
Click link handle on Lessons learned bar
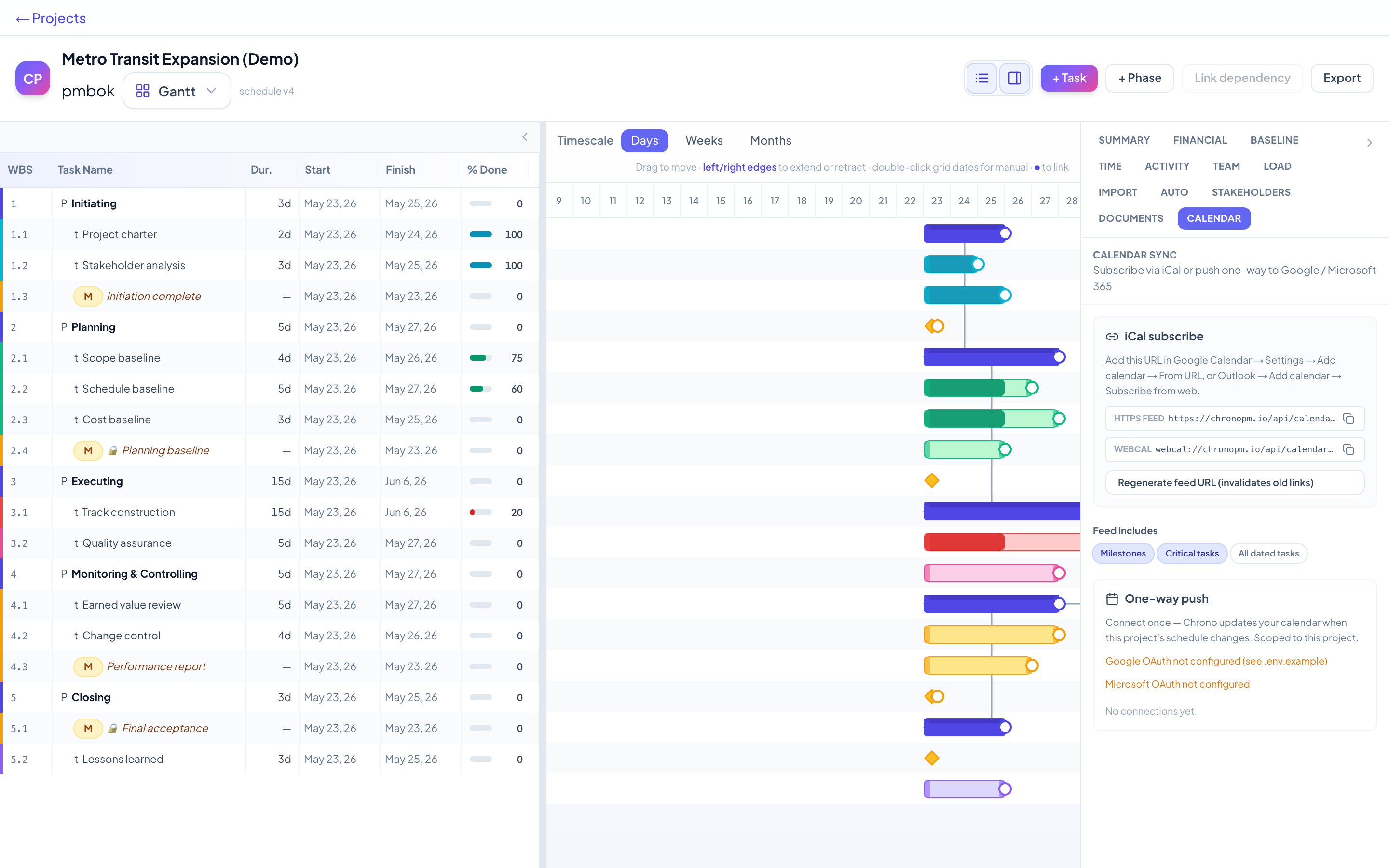(x=1005, y=789)
